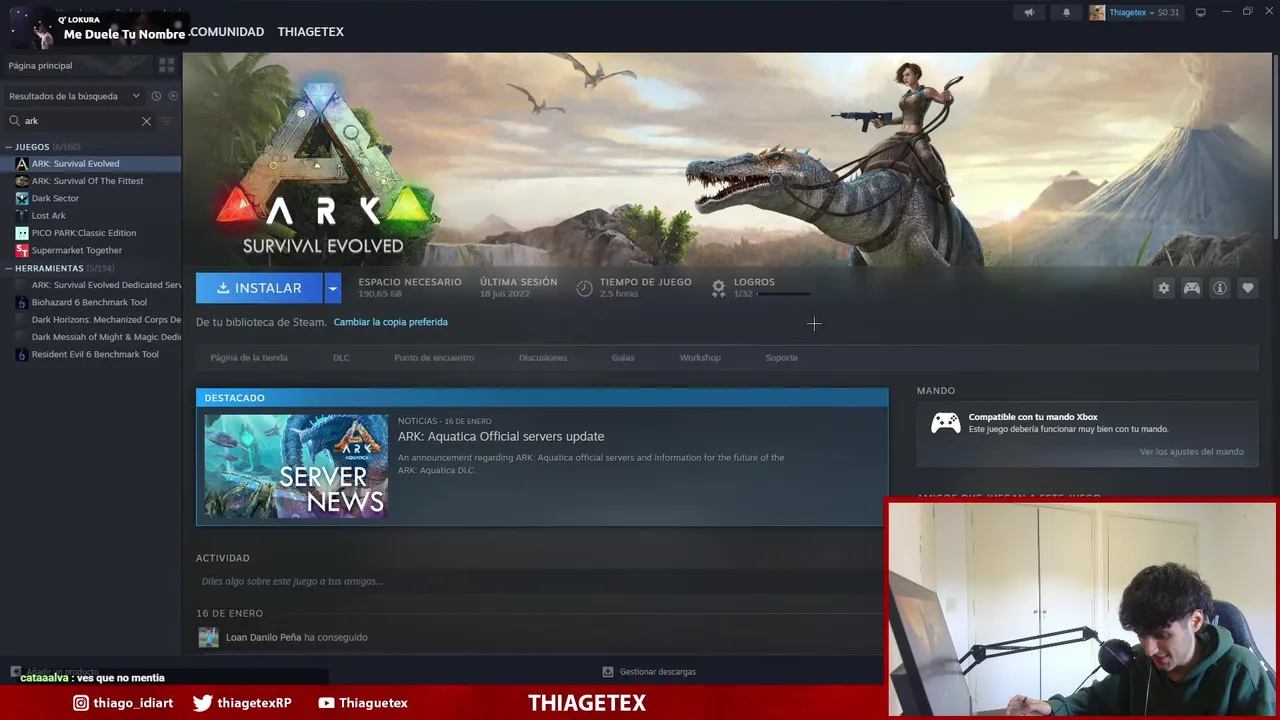Click the Dark Sector game icon
This screenshot has width=1280, height=720.
tap(22, 198)
